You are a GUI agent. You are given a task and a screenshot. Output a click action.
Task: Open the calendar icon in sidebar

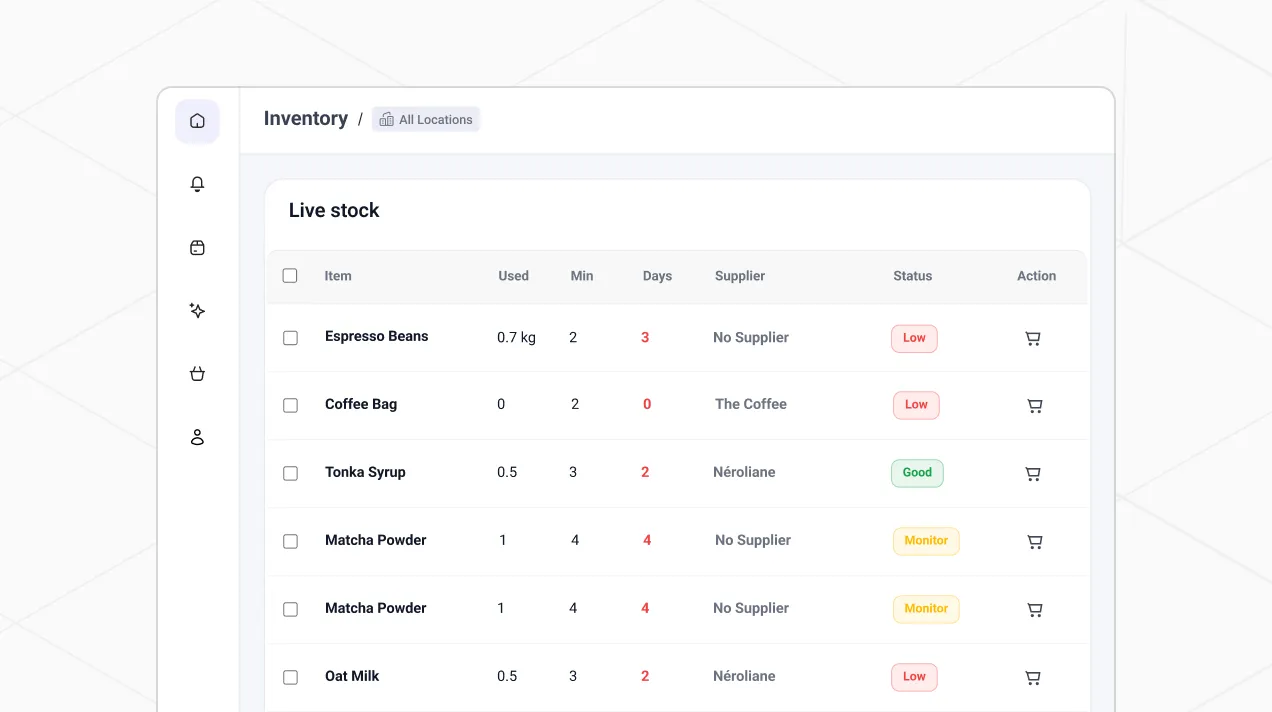click(197, 247)
